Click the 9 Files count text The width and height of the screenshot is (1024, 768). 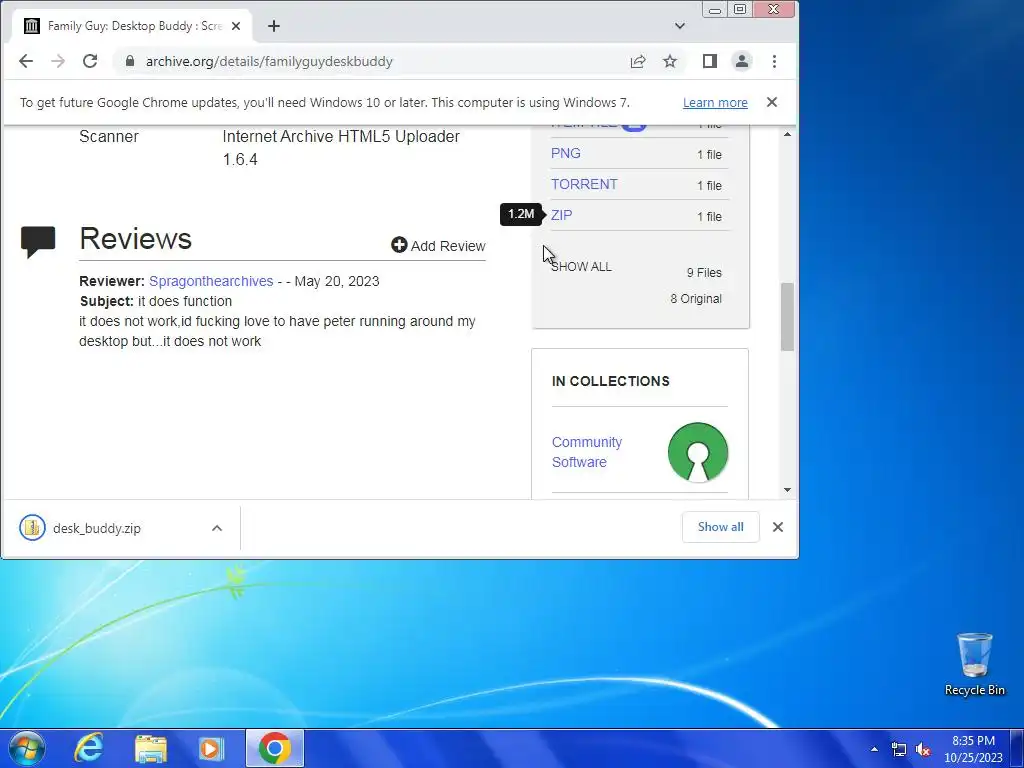coord(704,273)
